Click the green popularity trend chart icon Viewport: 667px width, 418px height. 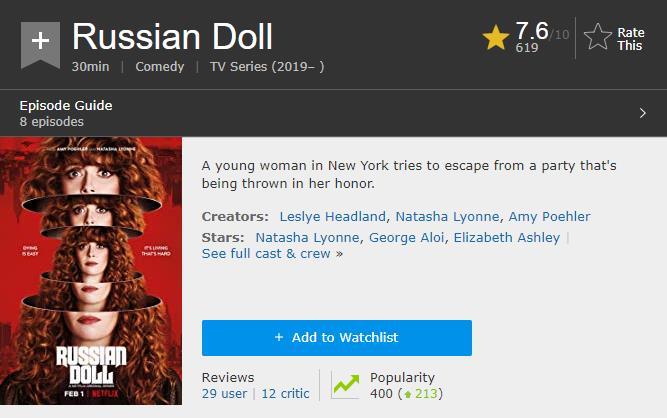(346, 385)
